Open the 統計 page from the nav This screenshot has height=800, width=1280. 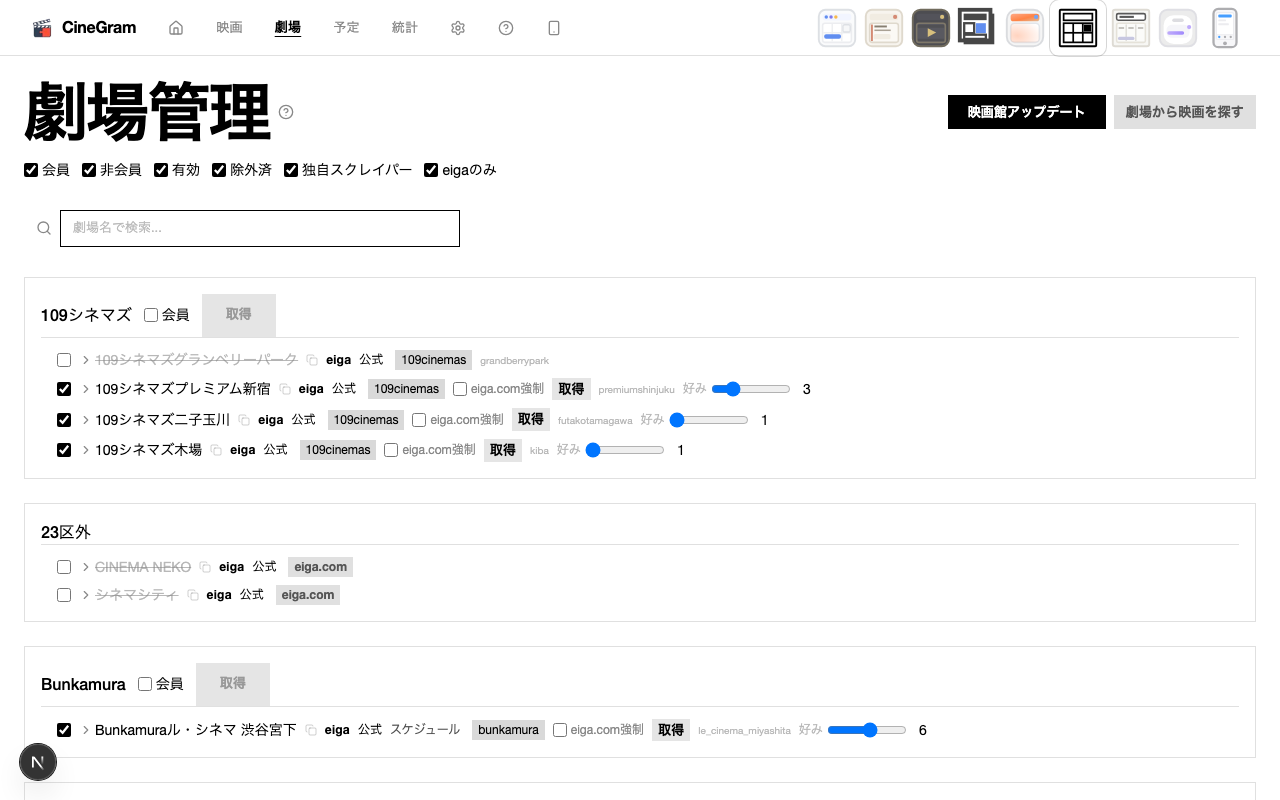tap(404, 27)
